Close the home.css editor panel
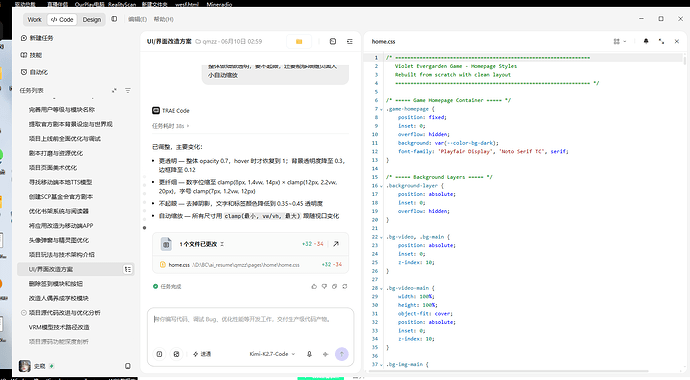 click(677, 41)
